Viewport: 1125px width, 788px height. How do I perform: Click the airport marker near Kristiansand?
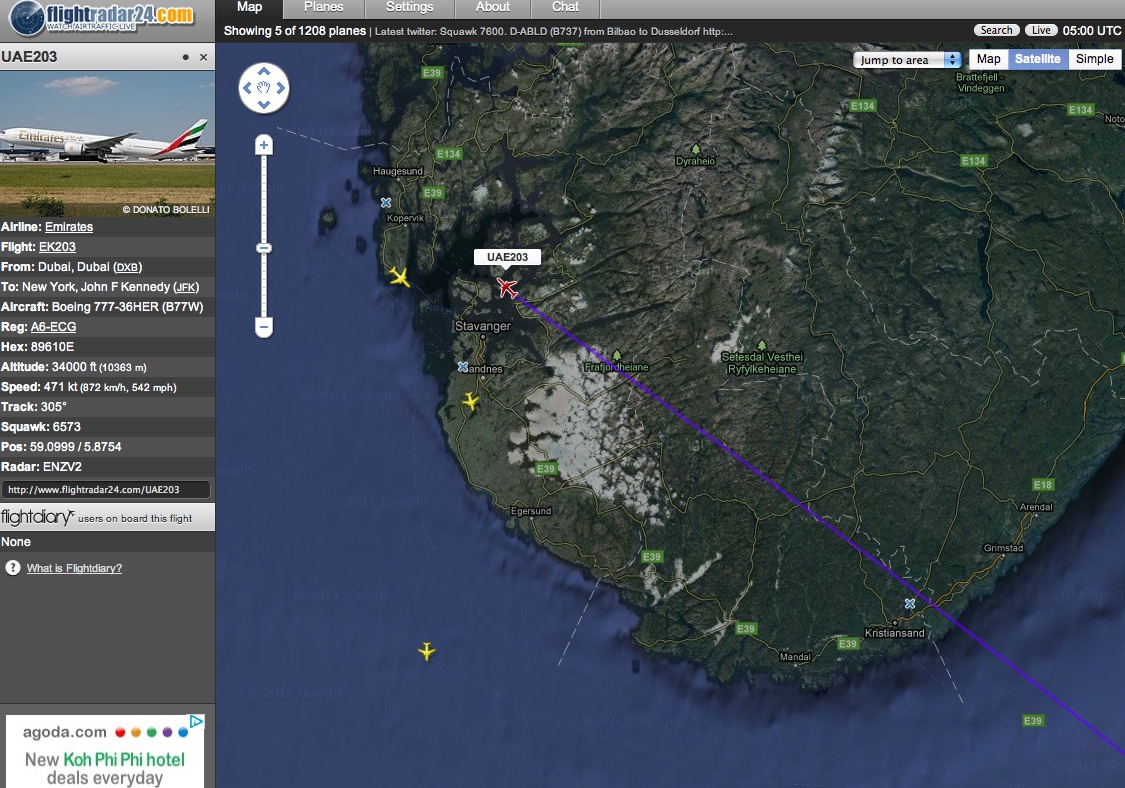point(910,604)
